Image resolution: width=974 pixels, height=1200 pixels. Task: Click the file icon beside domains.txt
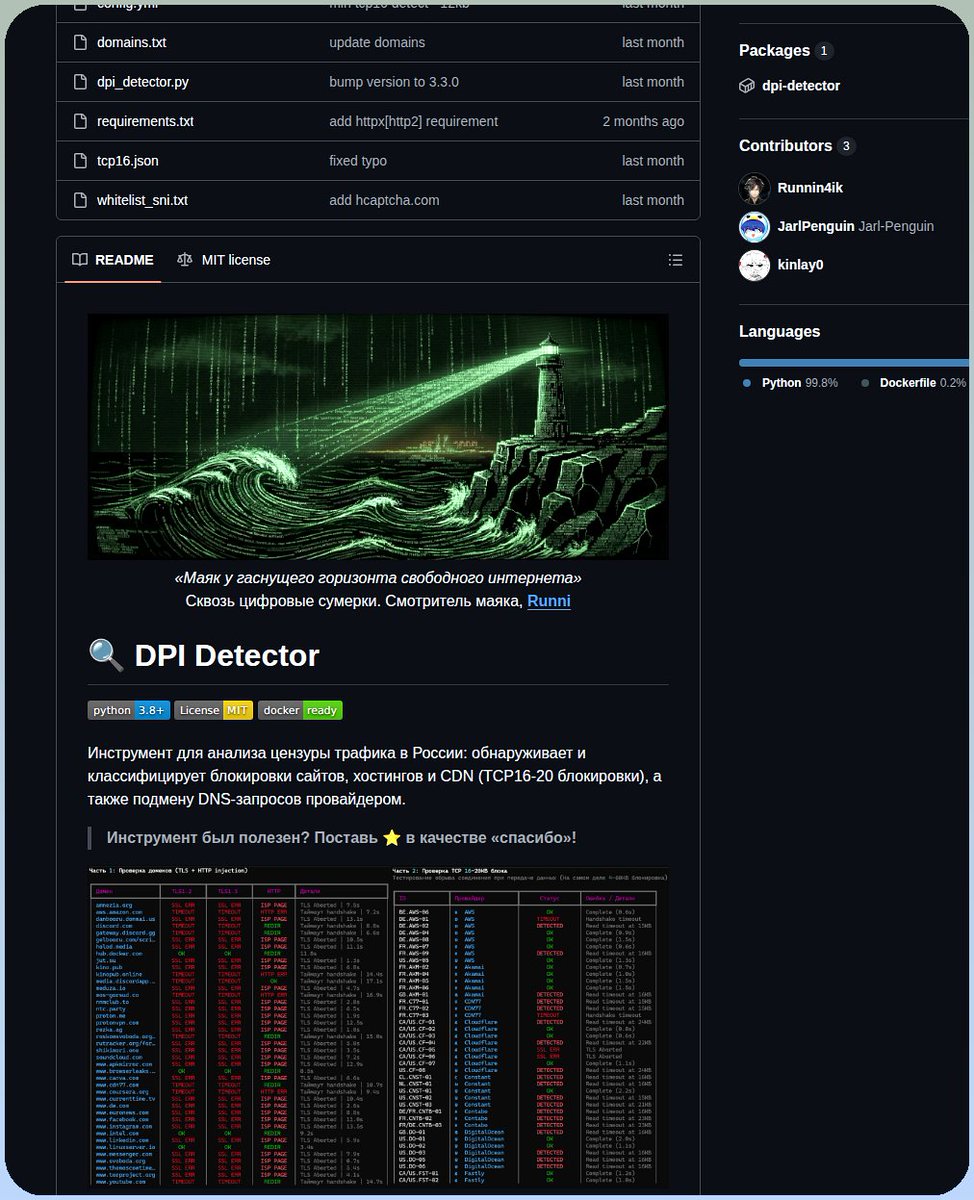[x=80, y=43]
